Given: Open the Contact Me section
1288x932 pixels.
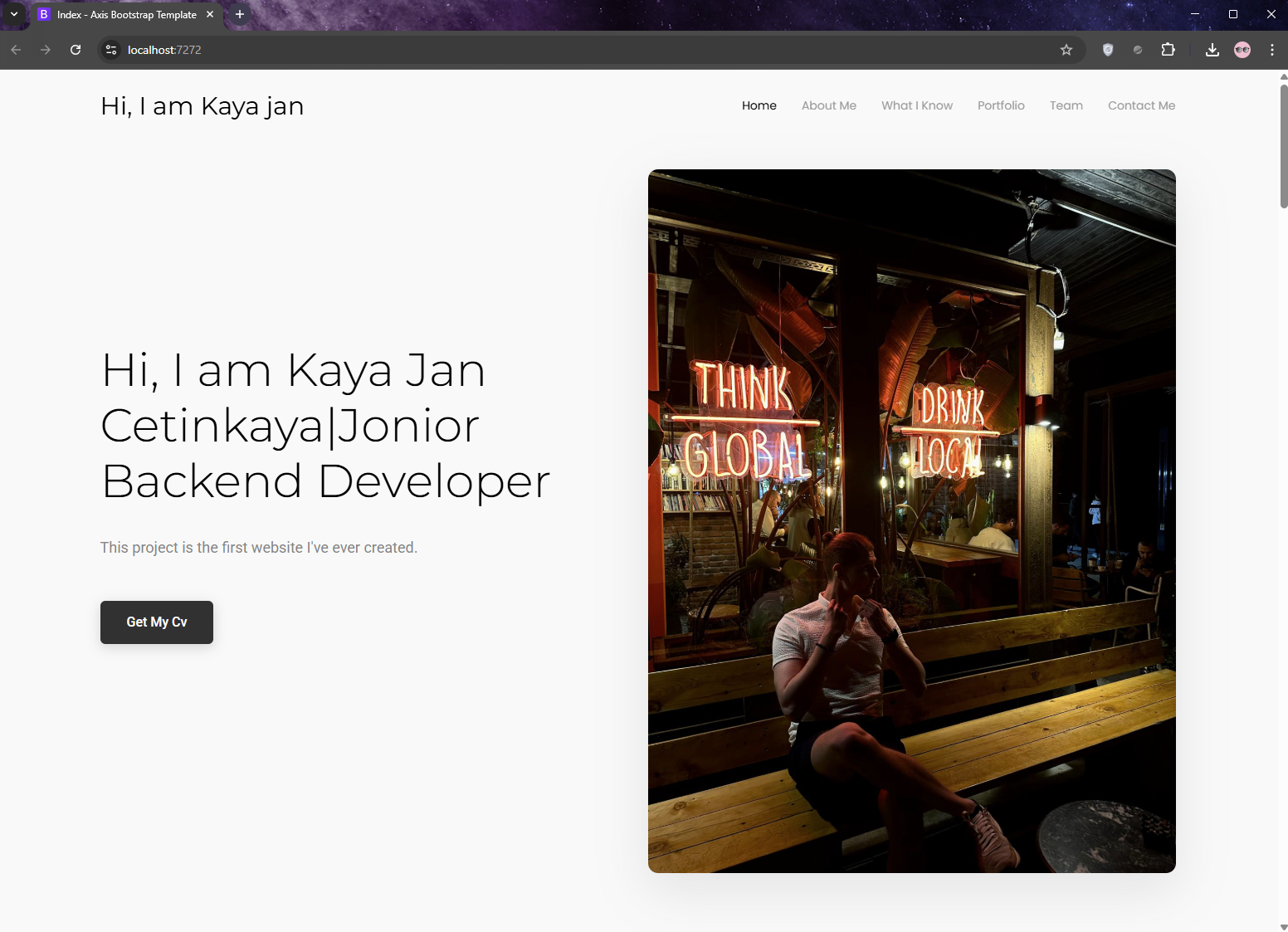Looking at the screenshot, I should point(1141,105).
